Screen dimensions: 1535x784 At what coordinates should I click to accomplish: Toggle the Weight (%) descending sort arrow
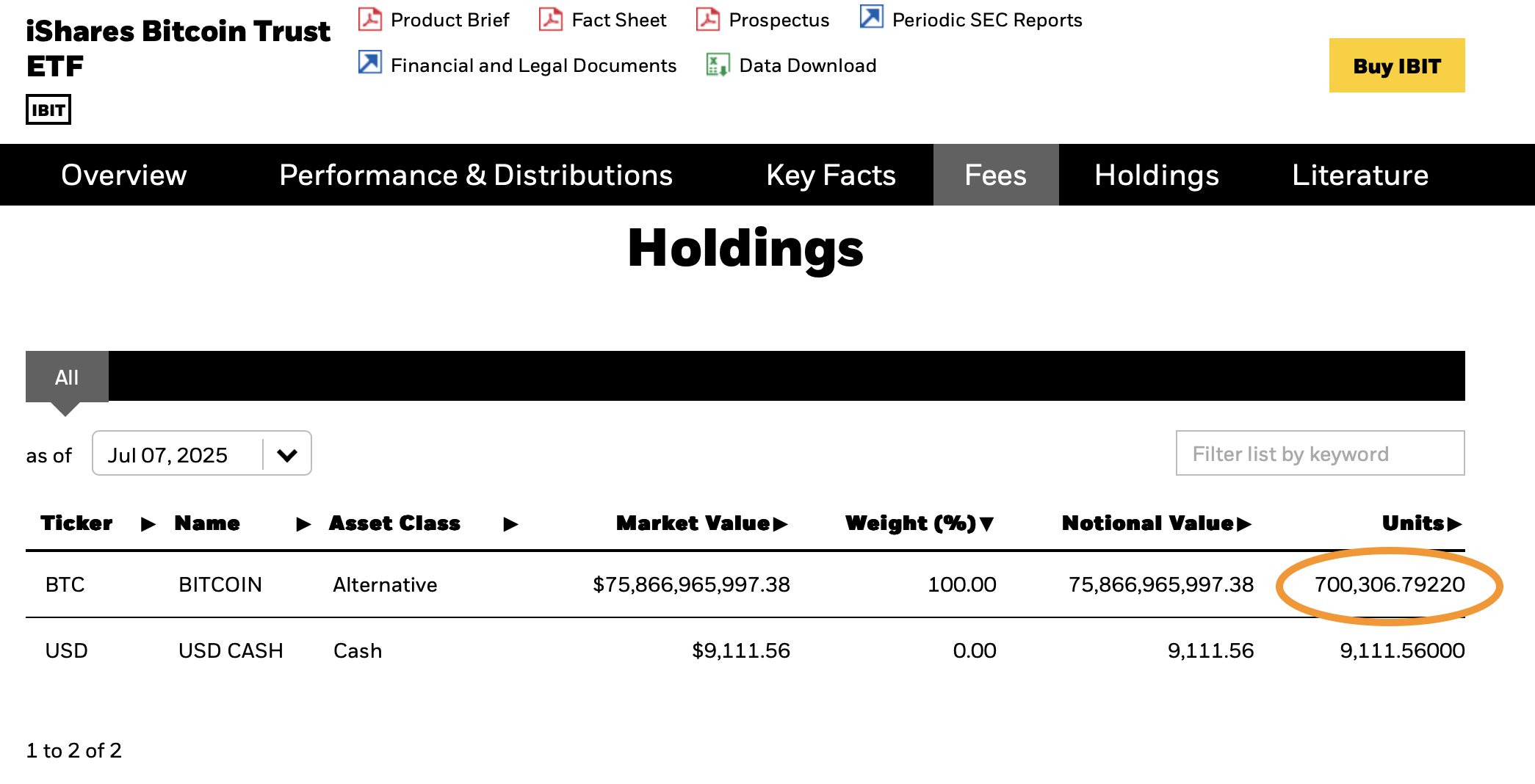[986, 524]
